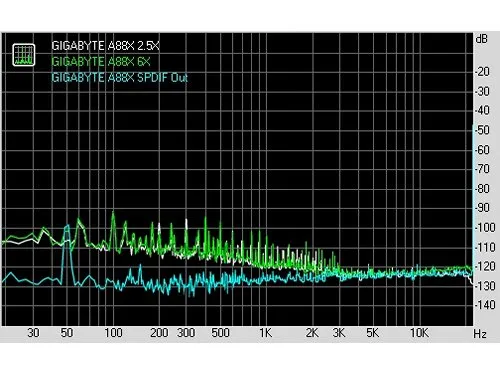Click the "2K" frequency axis label
This screenshot has width=500, height=375.
312,333
